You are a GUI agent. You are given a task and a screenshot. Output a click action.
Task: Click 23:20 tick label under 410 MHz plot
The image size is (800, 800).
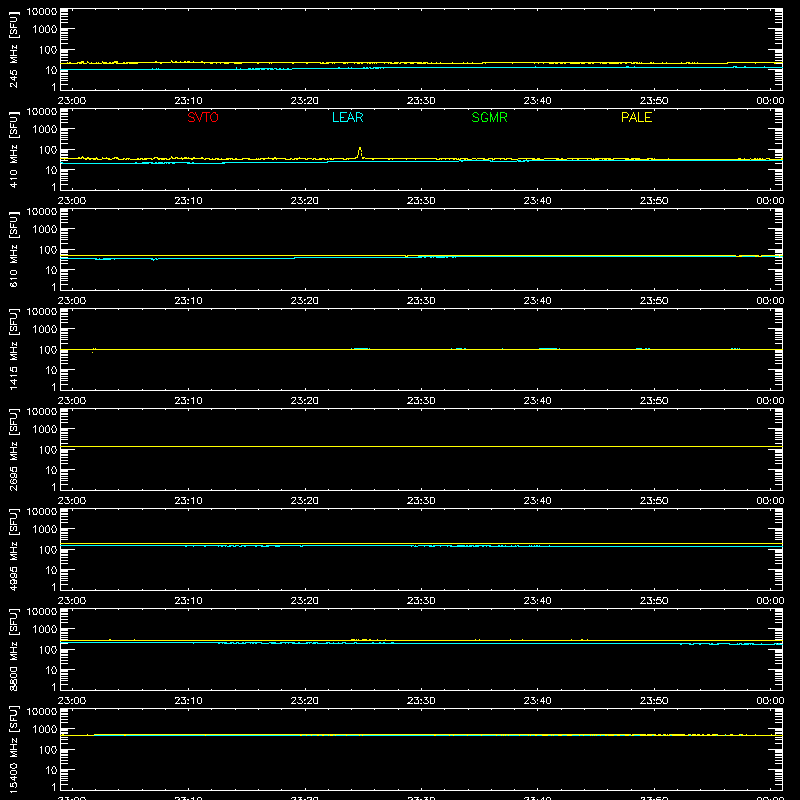point(305,201)
